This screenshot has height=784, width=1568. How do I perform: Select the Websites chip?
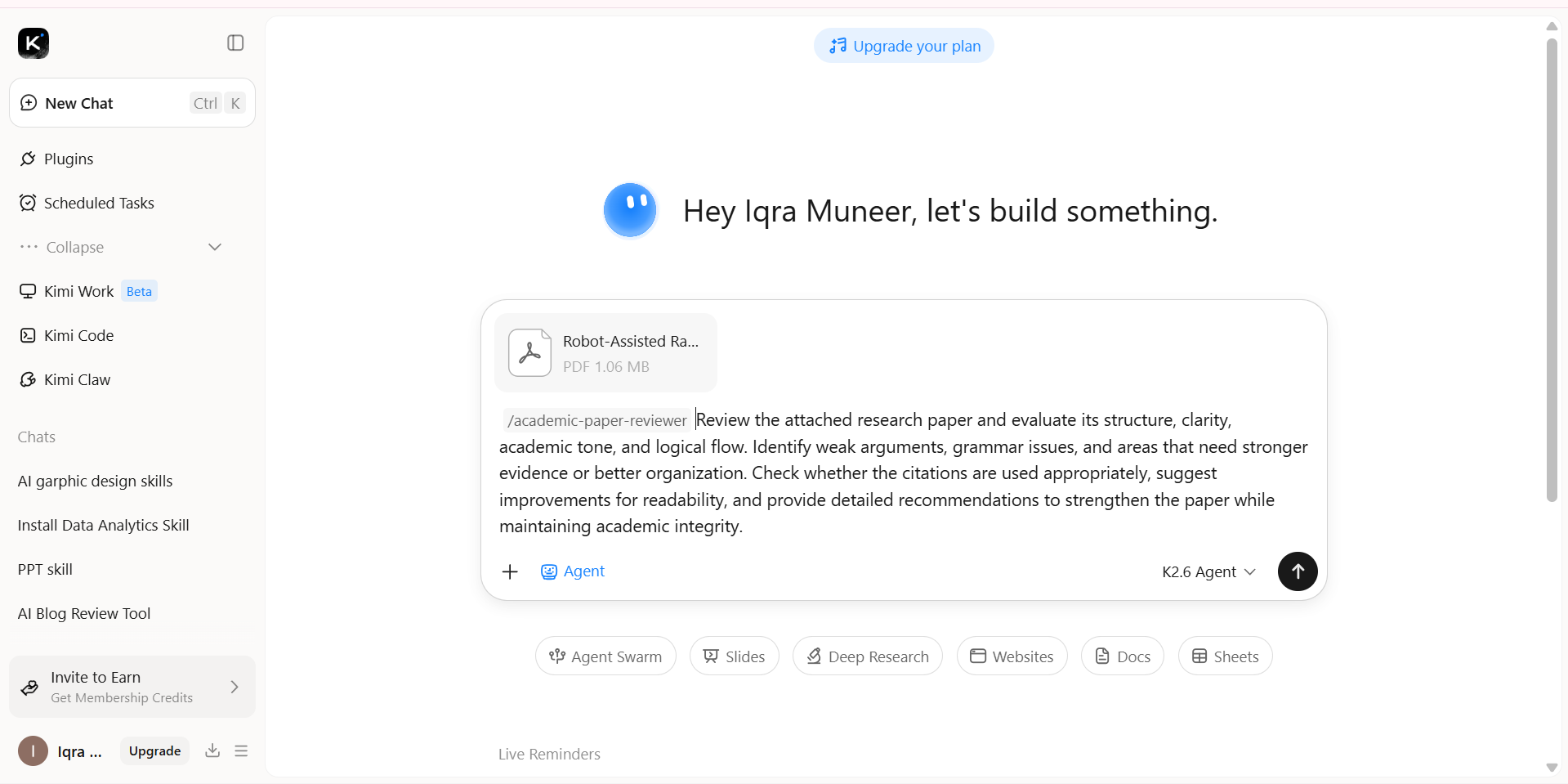[1012, 656]
